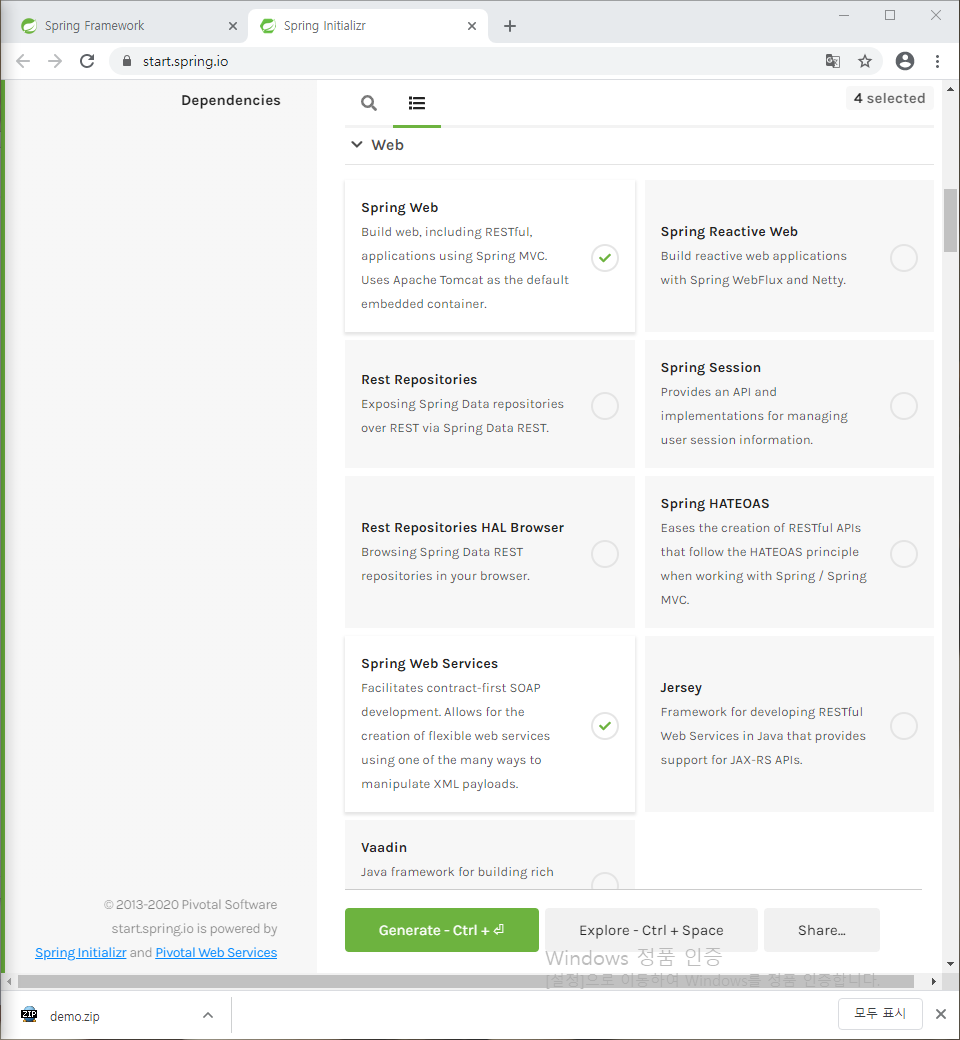
Task: Open a new browser tab
Action: 510,26
